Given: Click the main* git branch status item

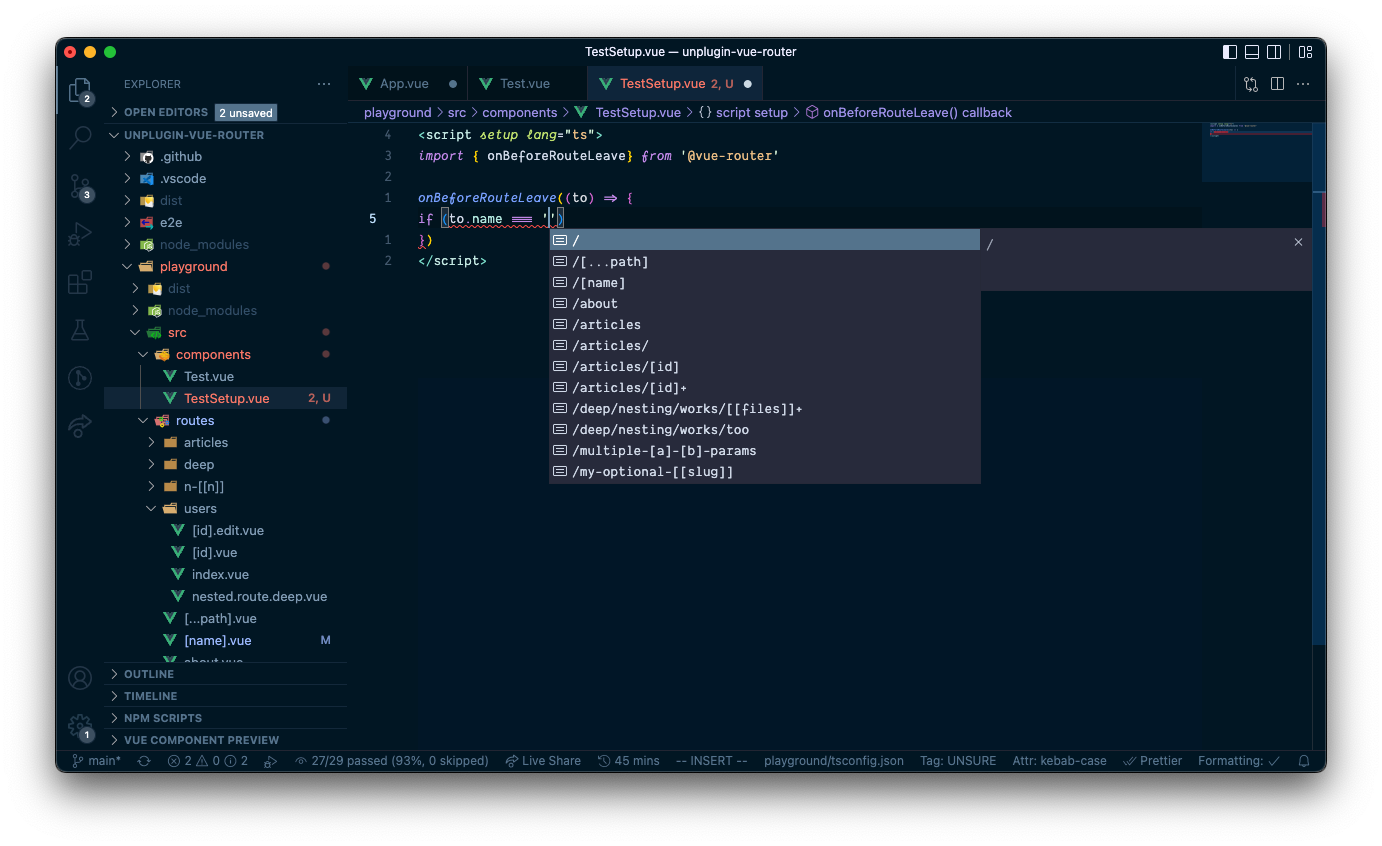Looking at the screenshot, I should tap(96, 761).
